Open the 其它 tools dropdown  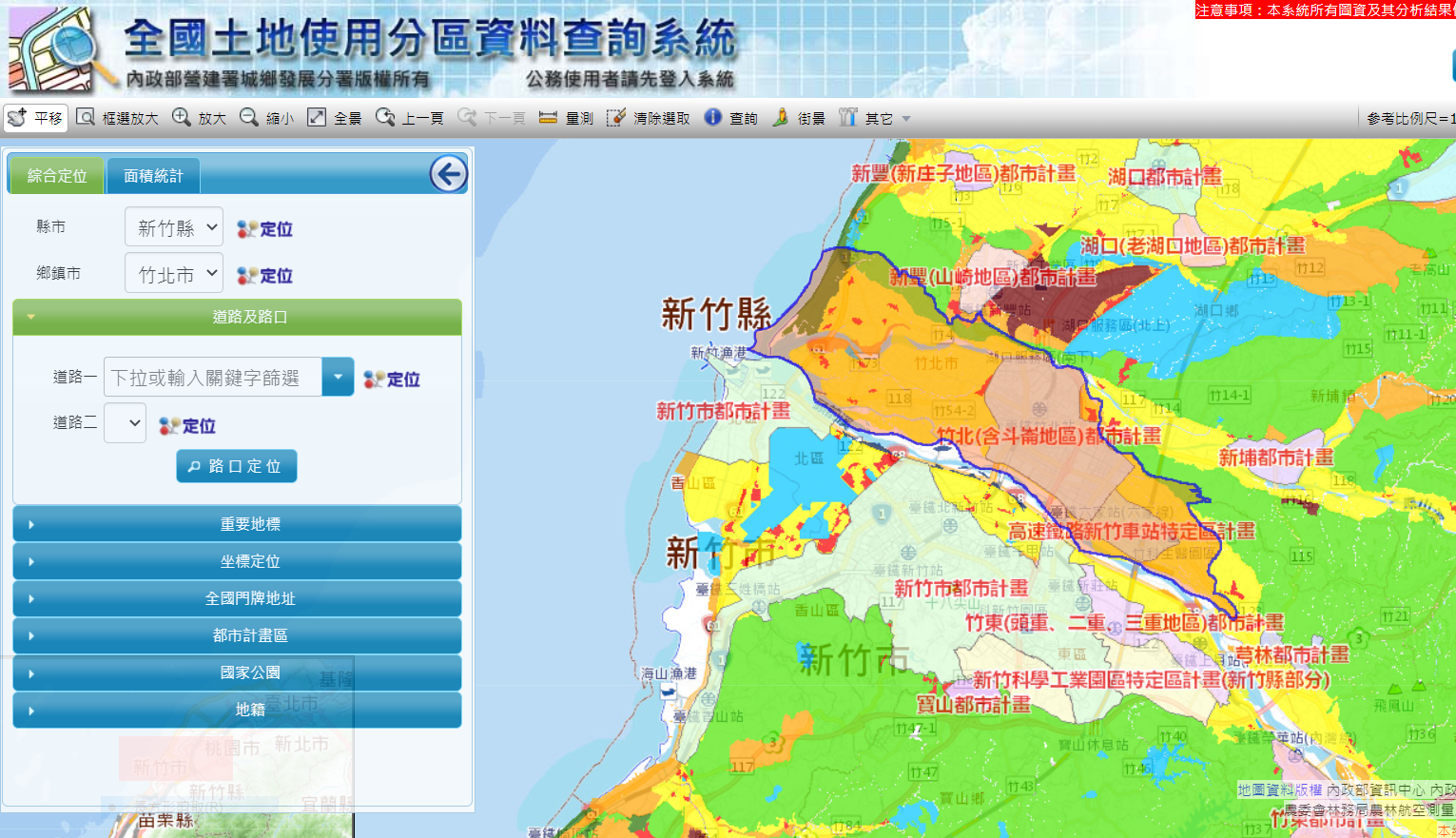tap(876, 118)
